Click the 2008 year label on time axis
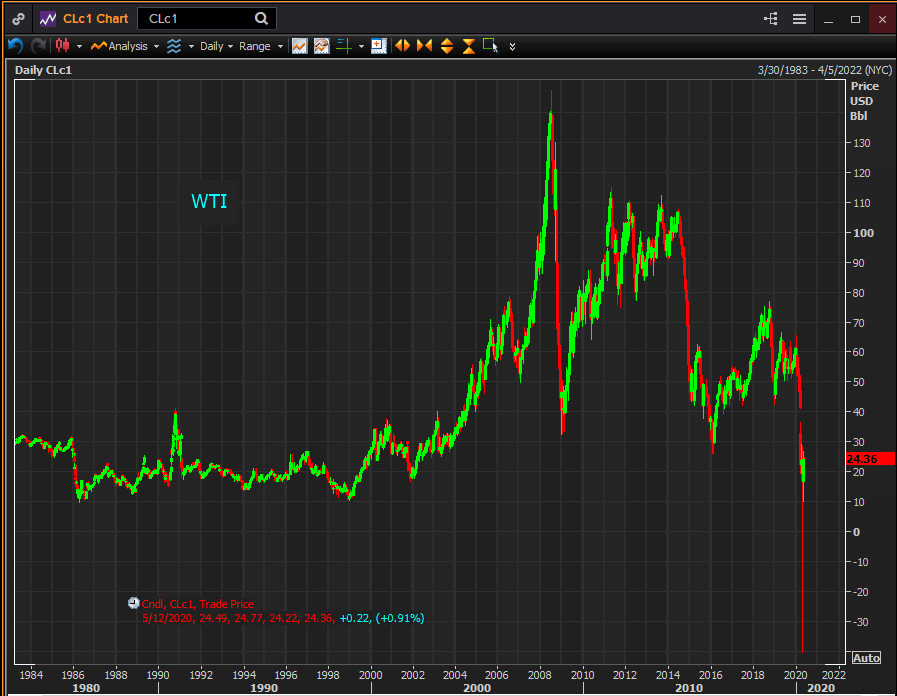This screenshot has width=897, height=696. point(539,675)
